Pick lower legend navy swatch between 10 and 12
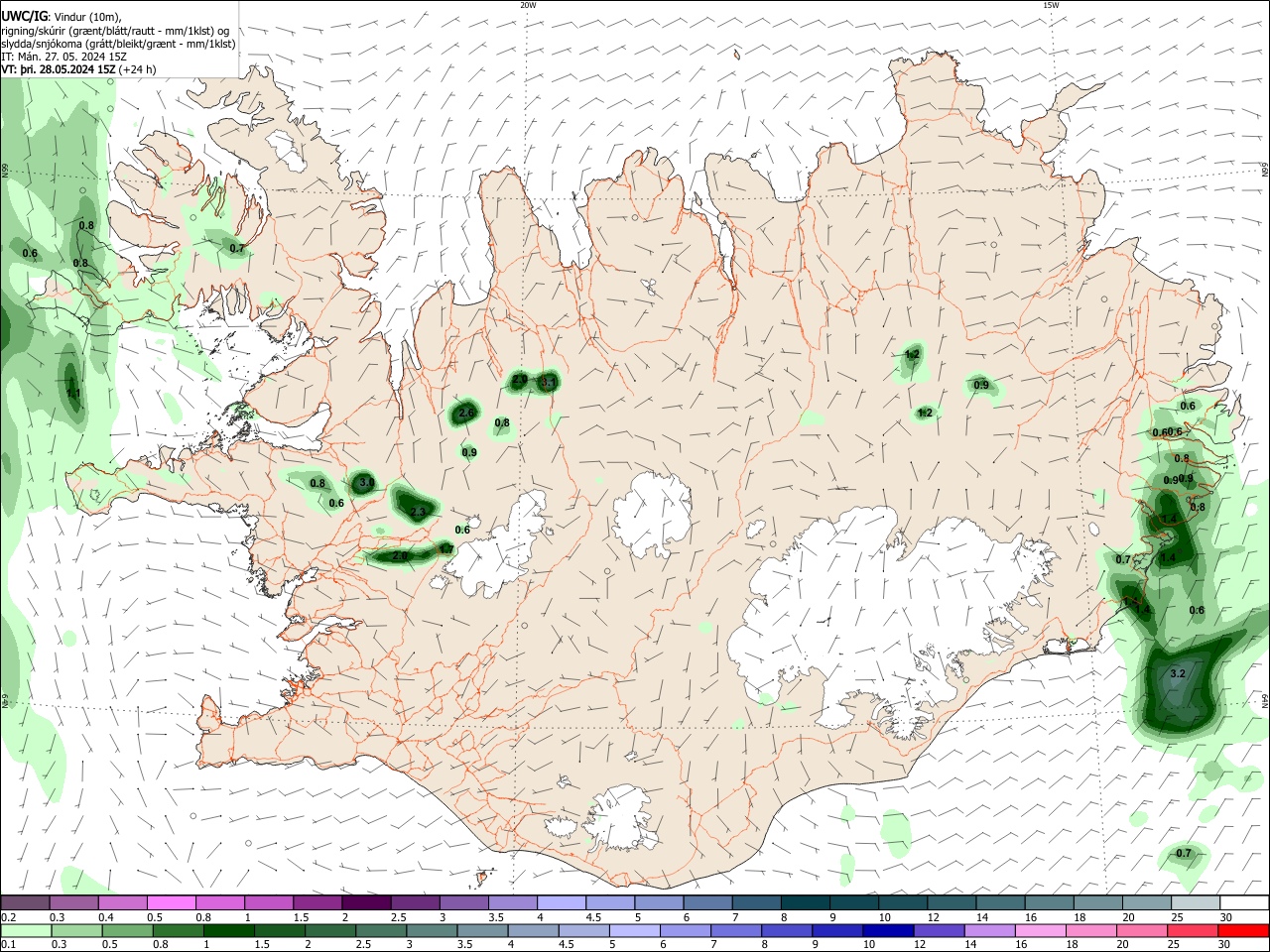 pyautogui.click(x=888, y=930)
